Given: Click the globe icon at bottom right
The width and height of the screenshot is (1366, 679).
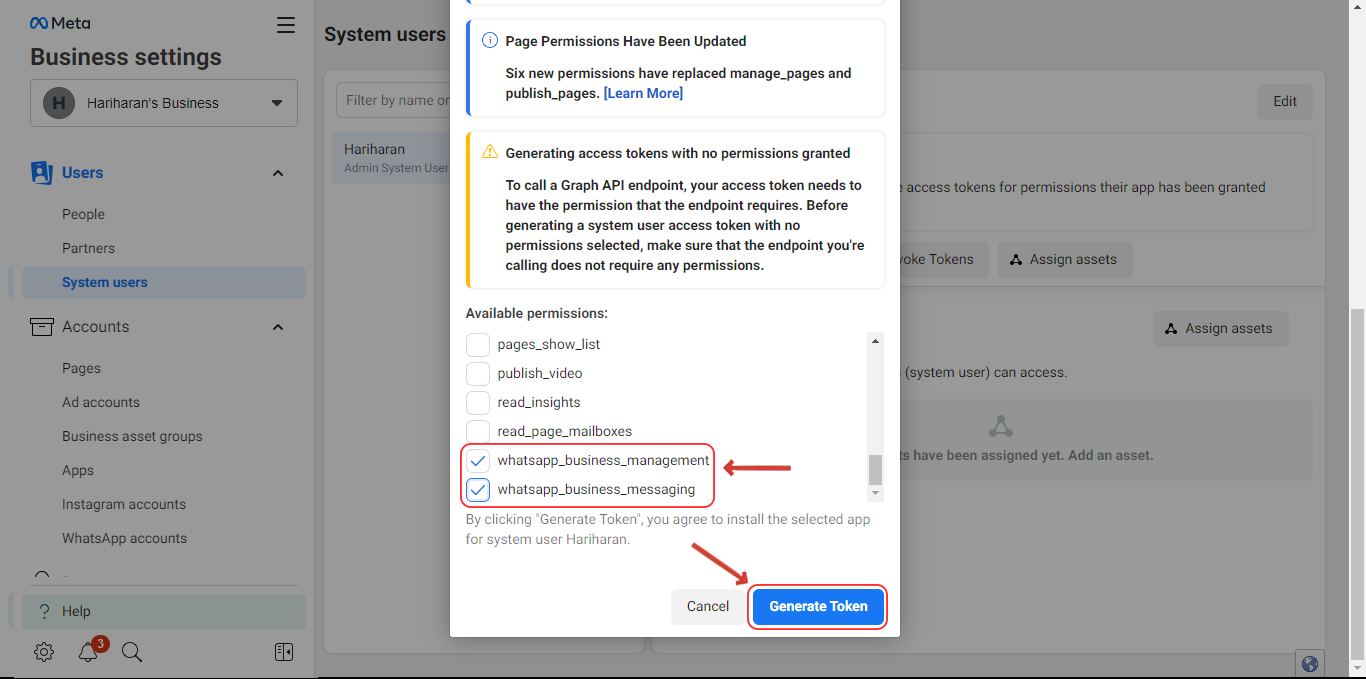Looking at the screenshot, I should coord(1310,664).
